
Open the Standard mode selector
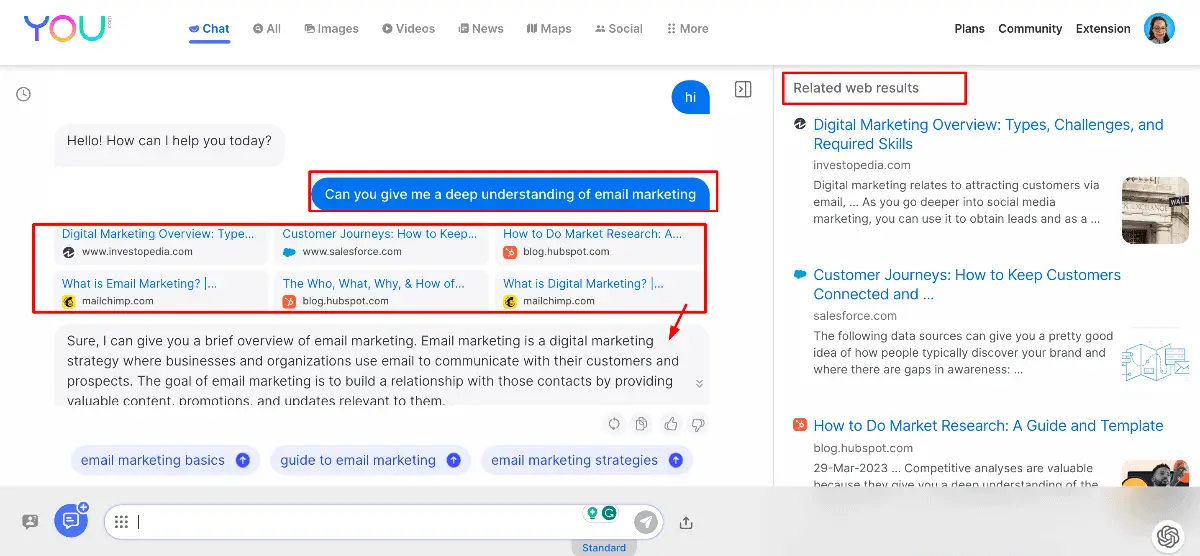(604, 547)
